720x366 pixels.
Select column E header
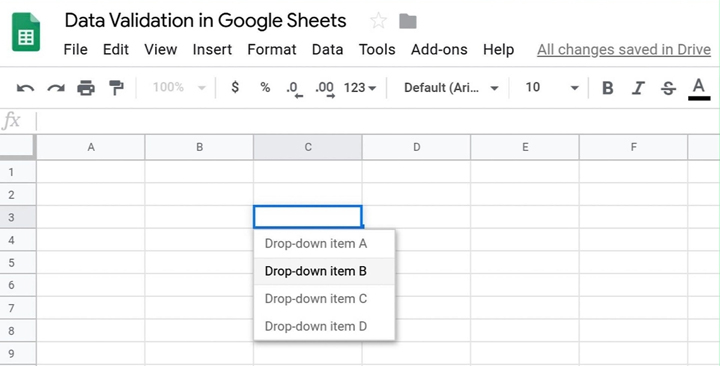point(525,147)
